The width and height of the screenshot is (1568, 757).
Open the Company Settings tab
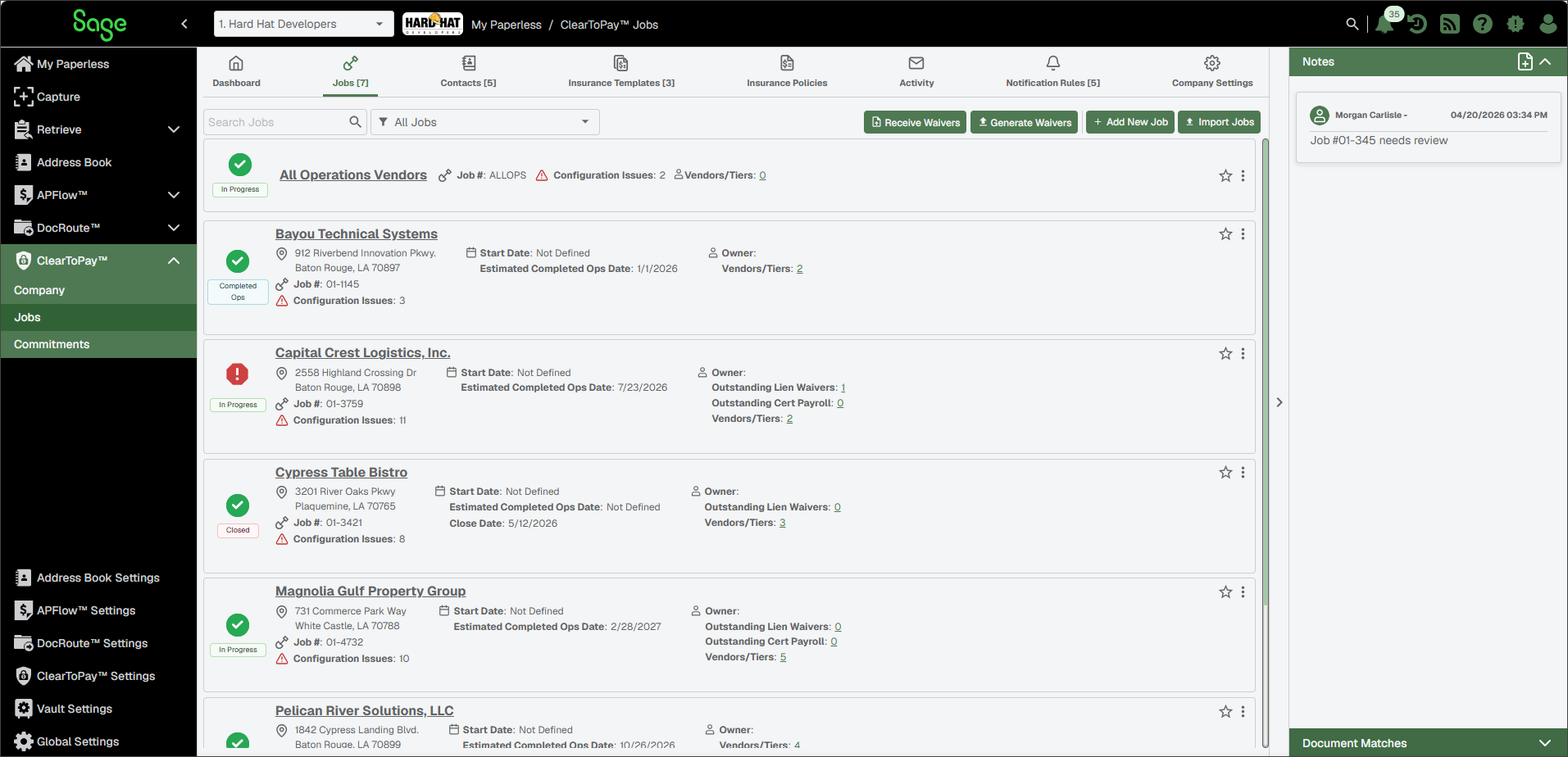coord(1212,72)
